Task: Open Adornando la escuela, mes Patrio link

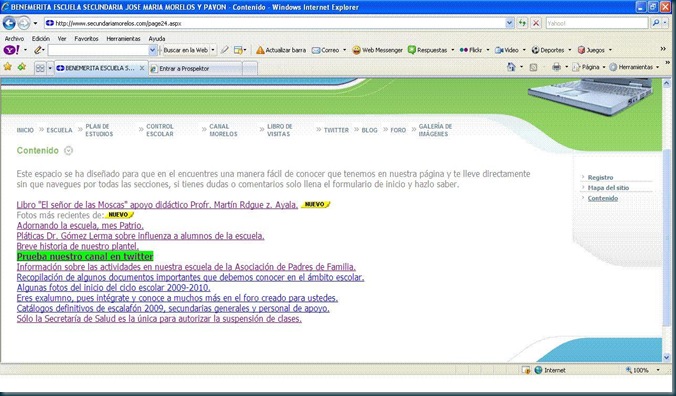Action: [x=80, y=225]
